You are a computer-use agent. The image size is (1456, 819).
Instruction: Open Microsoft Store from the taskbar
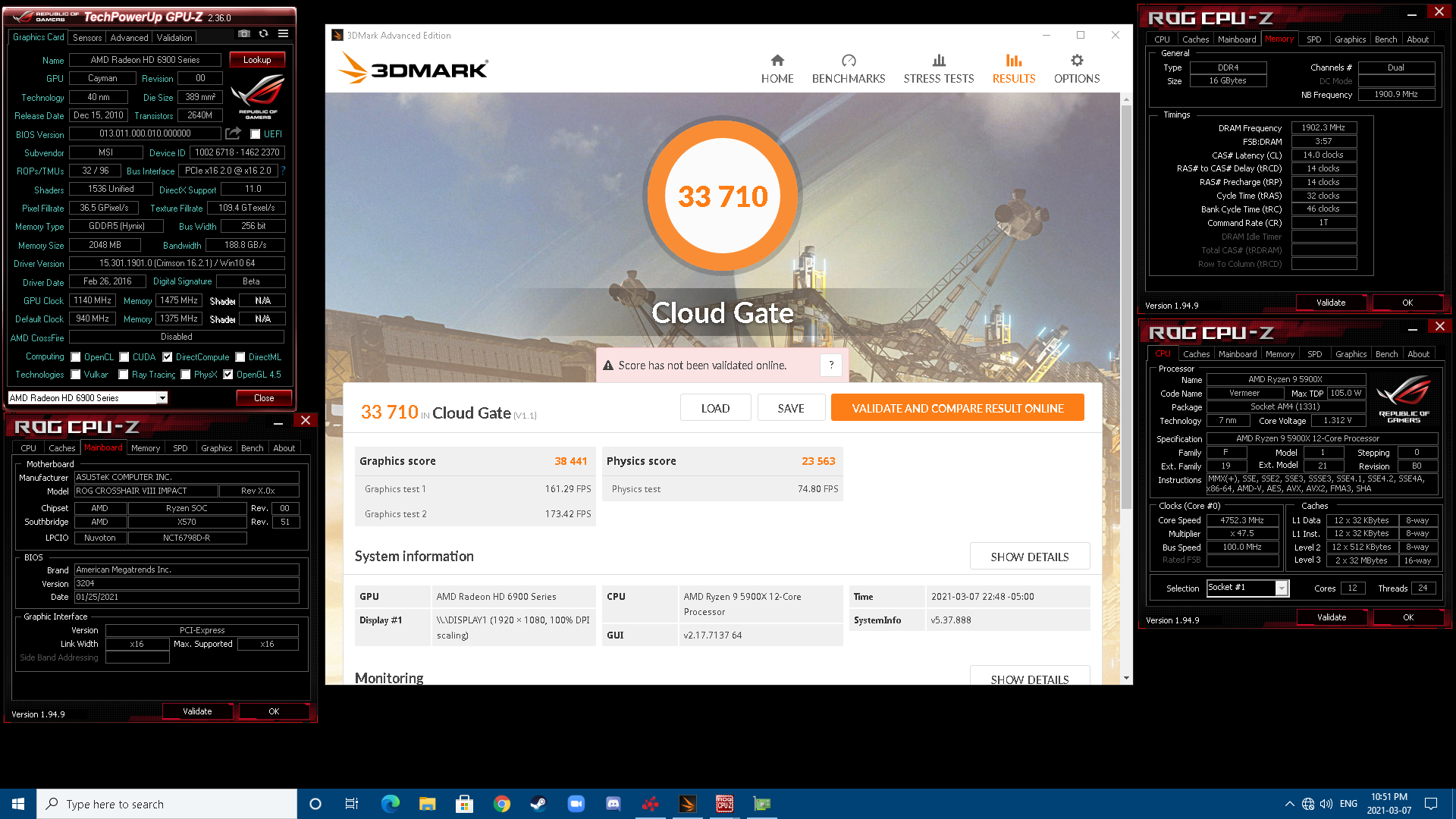(464, 804)
